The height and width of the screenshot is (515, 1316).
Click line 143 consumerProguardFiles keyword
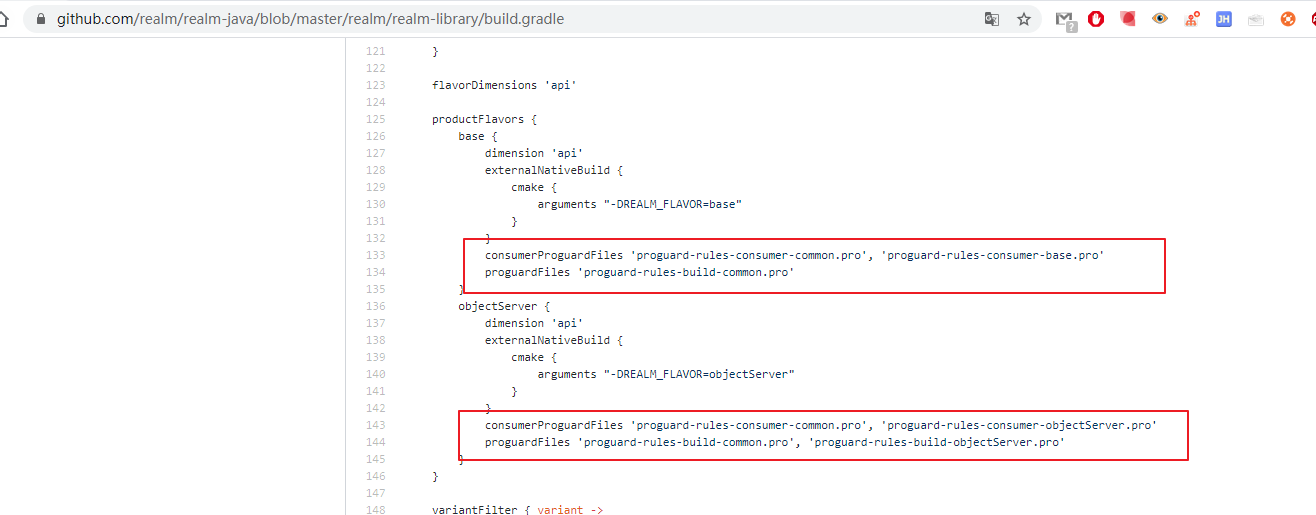(x=554, y=425)
